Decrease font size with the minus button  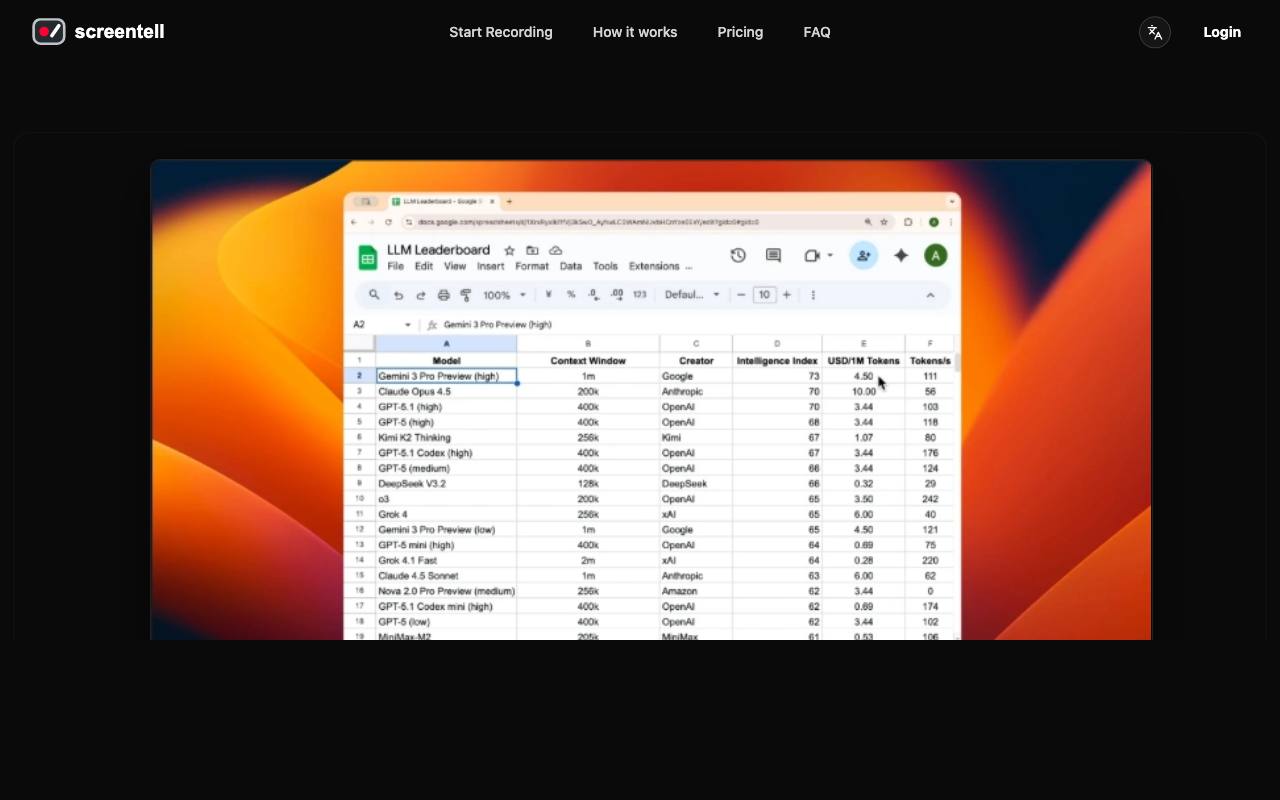741,295
